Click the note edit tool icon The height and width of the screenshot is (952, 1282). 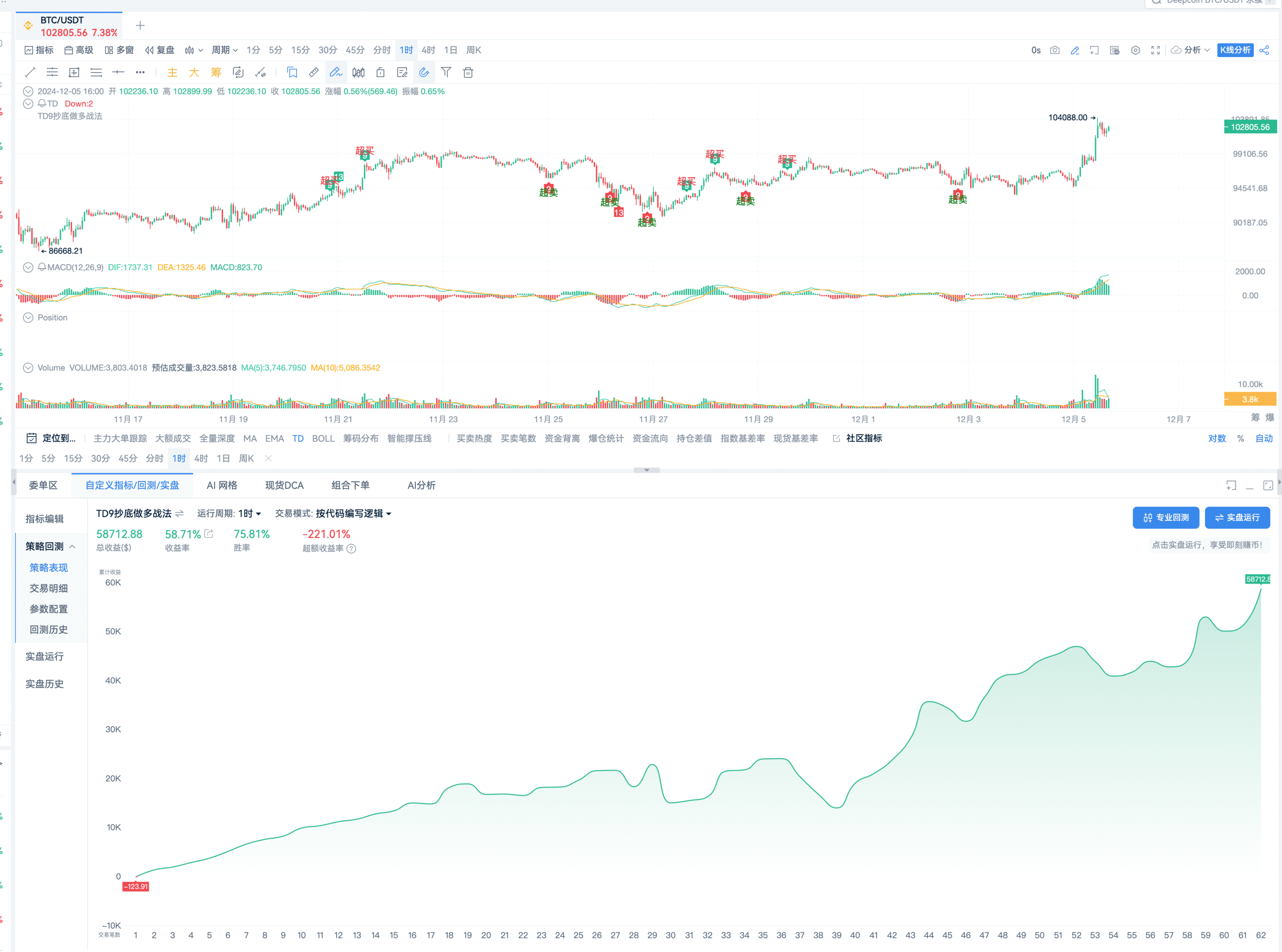point(402,73)
